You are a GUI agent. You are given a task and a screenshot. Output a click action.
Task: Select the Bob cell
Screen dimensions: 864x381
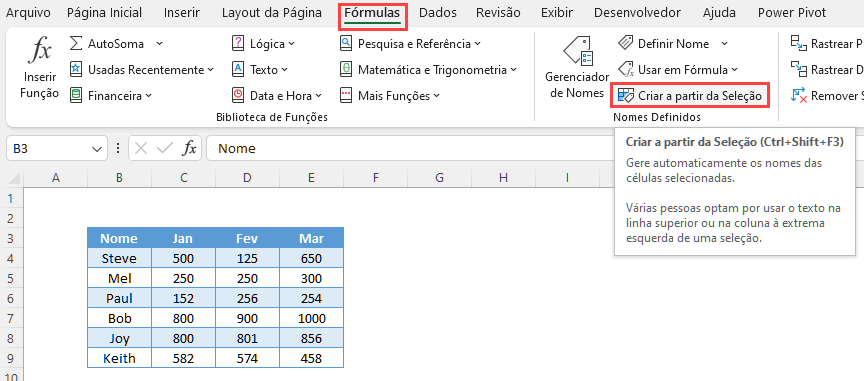coord(120,318)
